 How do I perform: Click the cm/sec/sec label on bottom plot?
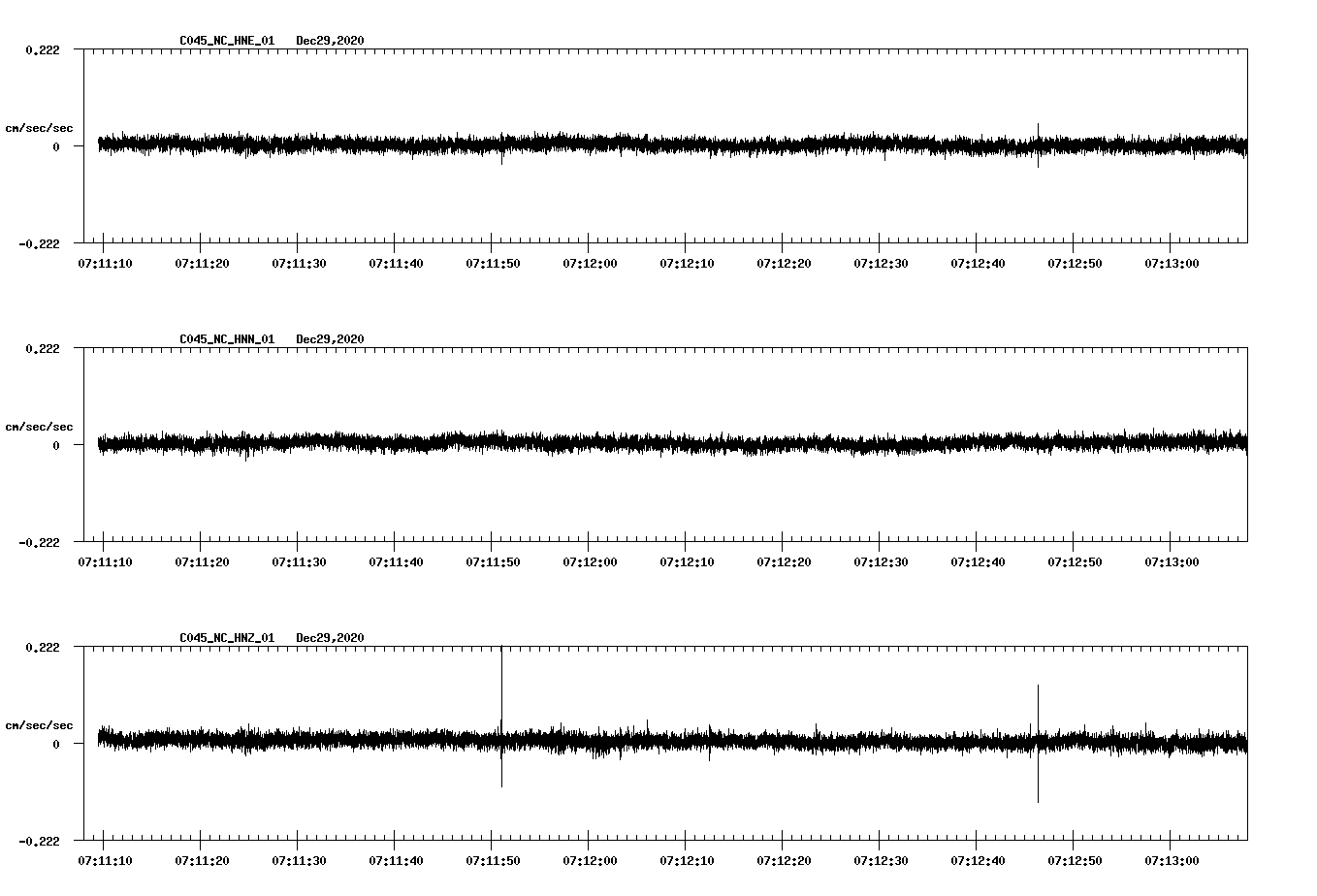[x=41, y=723]
